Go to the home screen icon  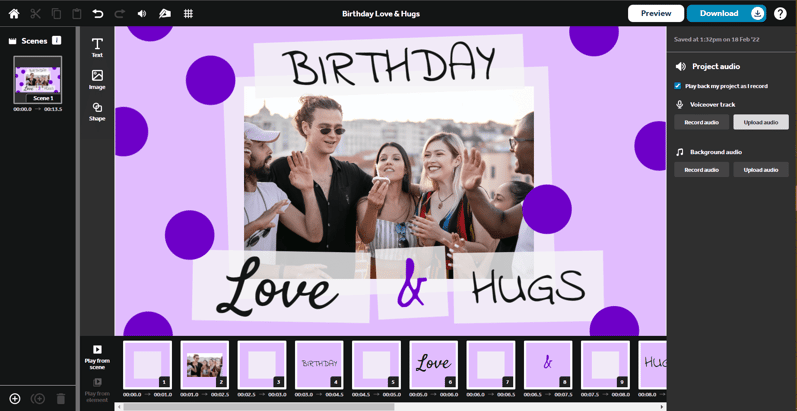click(x=14, y=14)
